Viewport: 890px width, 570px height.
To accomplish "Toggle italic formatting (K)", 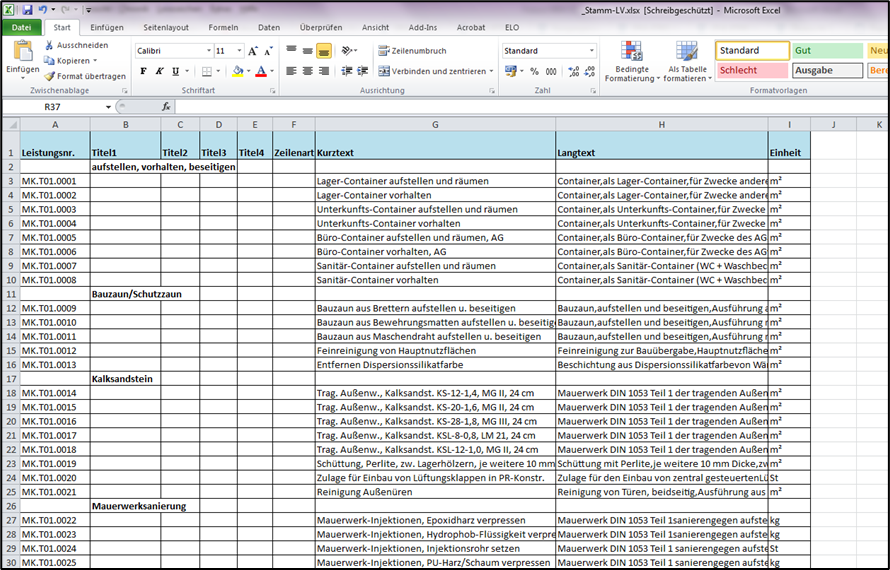I will 159,71.
